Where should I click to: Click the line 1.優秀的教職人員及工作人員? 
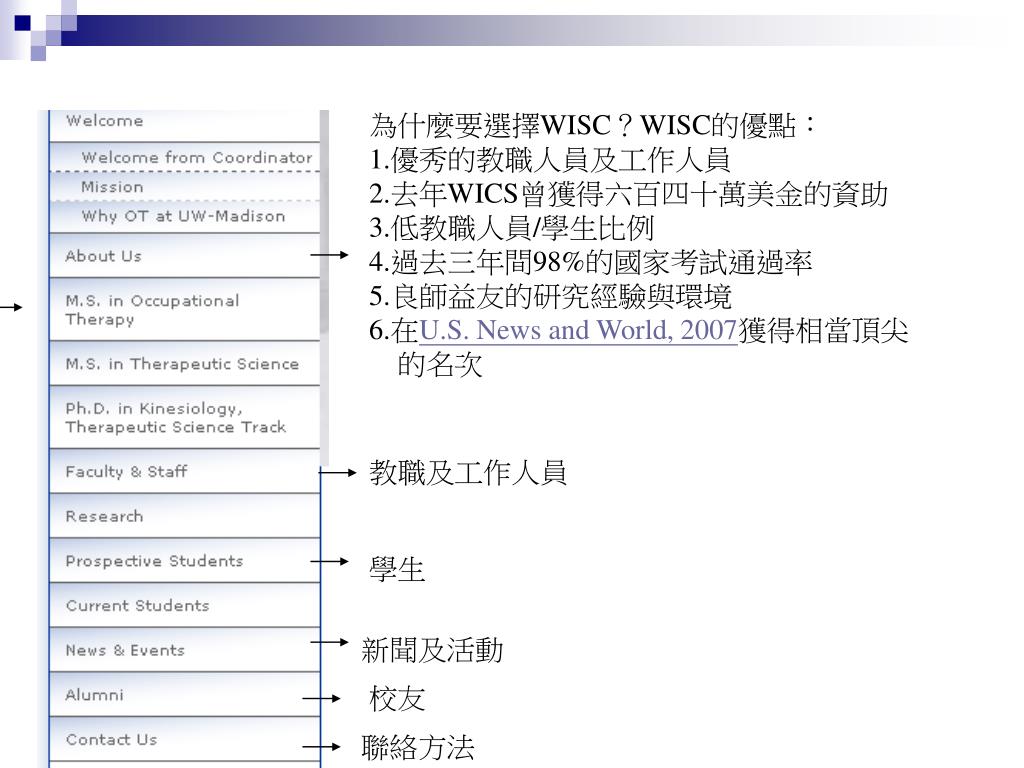pos(549,159)
